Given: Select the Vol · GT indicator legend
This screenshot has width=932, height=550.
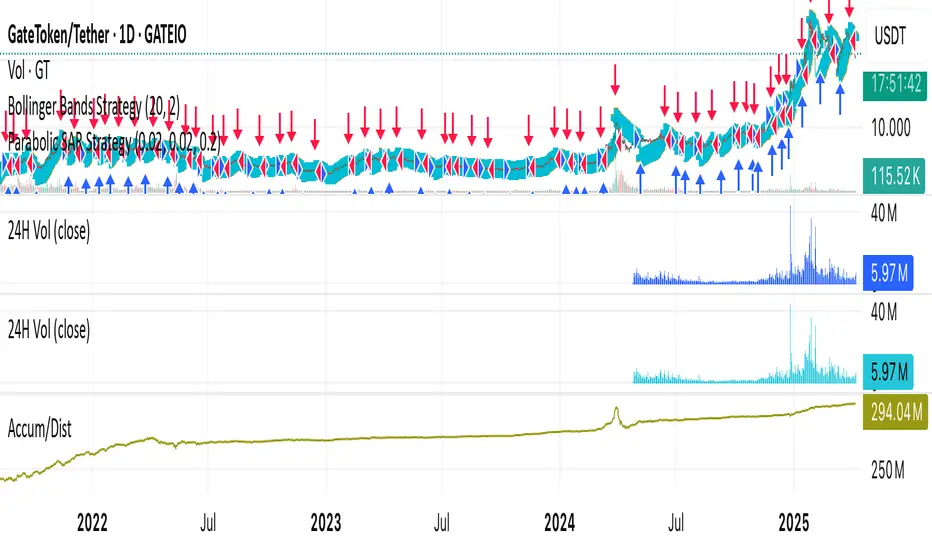Looking at the screenshot, I should 29,71.
